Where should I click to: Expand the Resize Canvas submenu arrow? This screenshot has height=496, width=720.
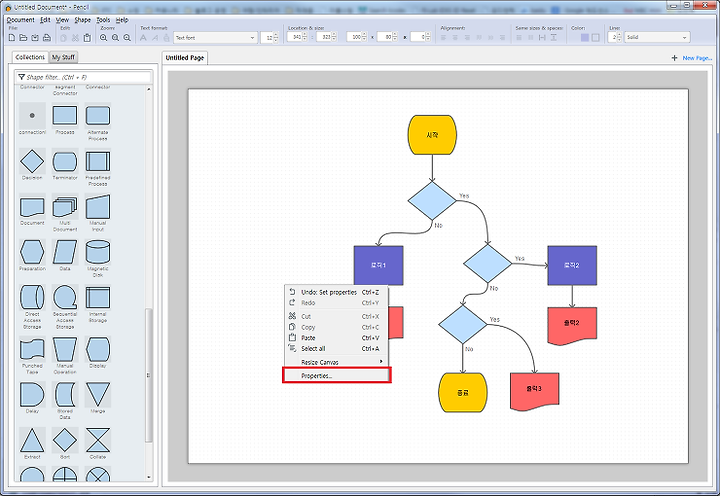[381, 361]
